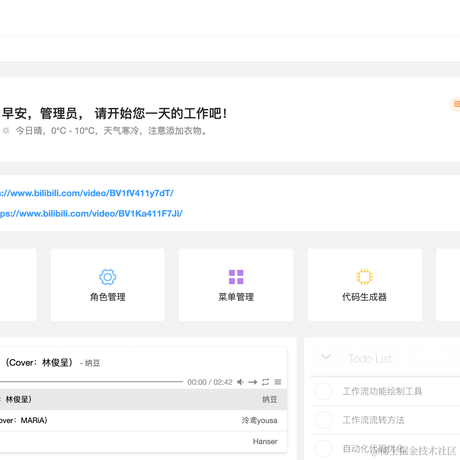Click the 工作流流转方法 todo text
Viewport: 460px width, 460px height.
374,420
